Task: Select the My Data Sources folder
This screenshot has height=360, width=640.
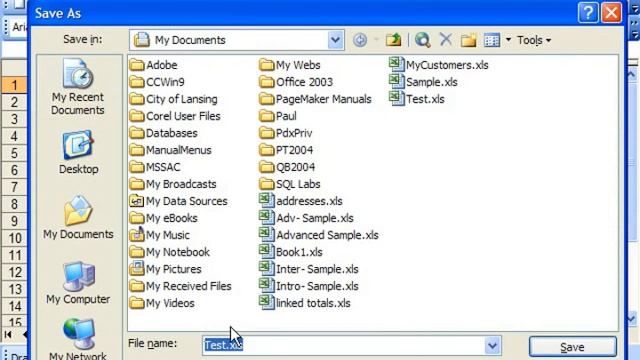Action: click(x=178, y=201)
